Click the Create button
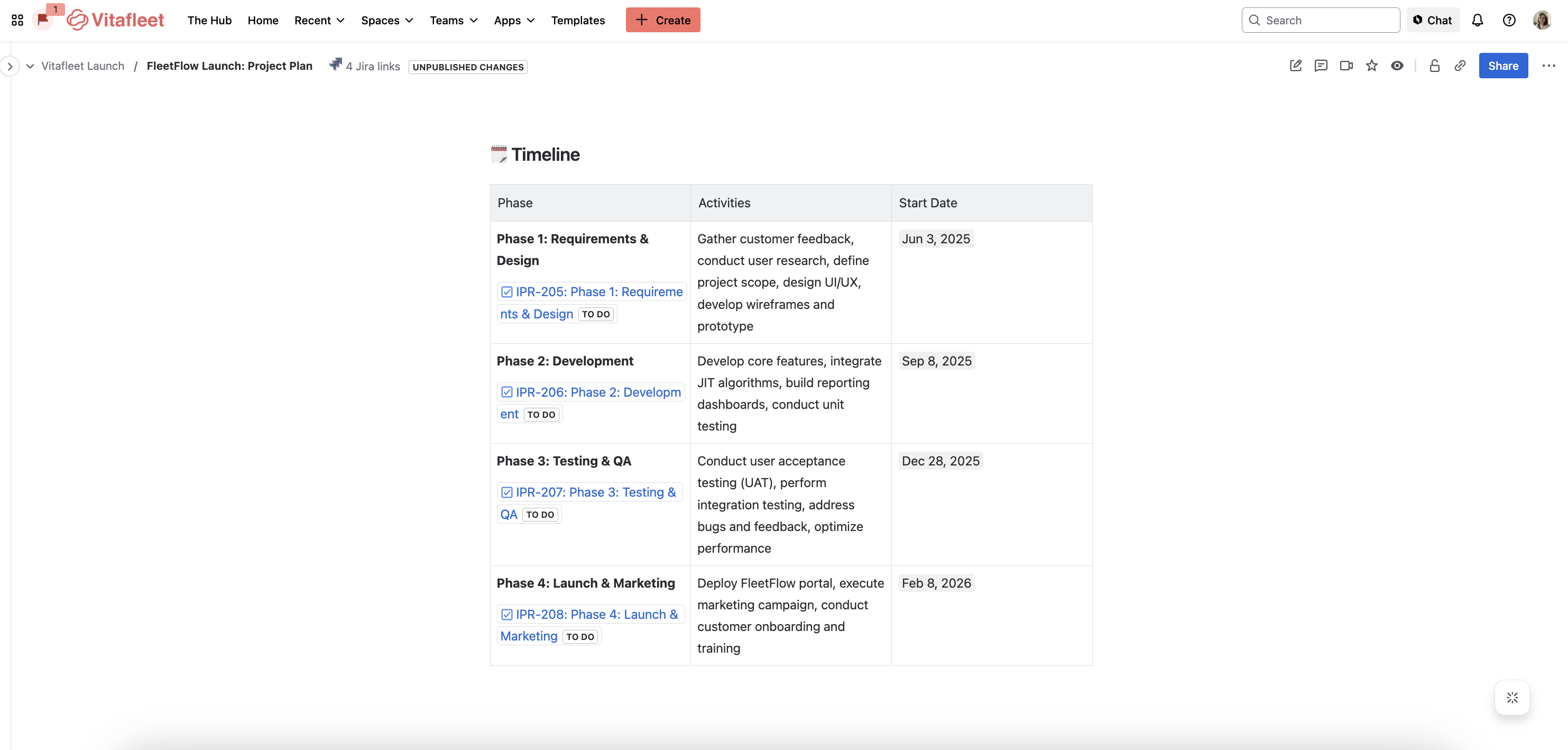Screen dimensions: 1568x750 [x=663, y=20]
